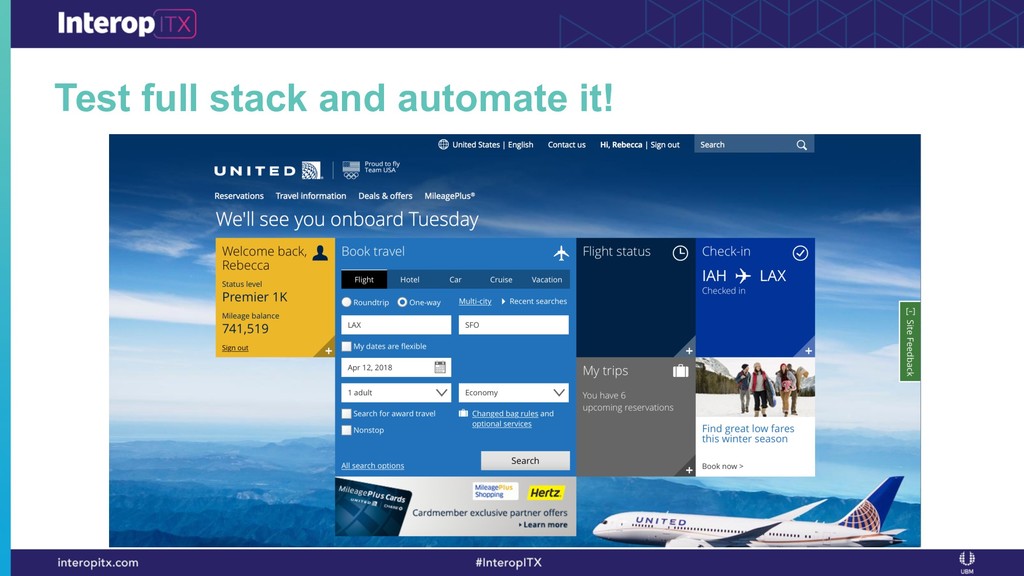Switch to the Car tab
This screenshot has width=1024, height=576.
pyautogui.click(x=455, y=280)
